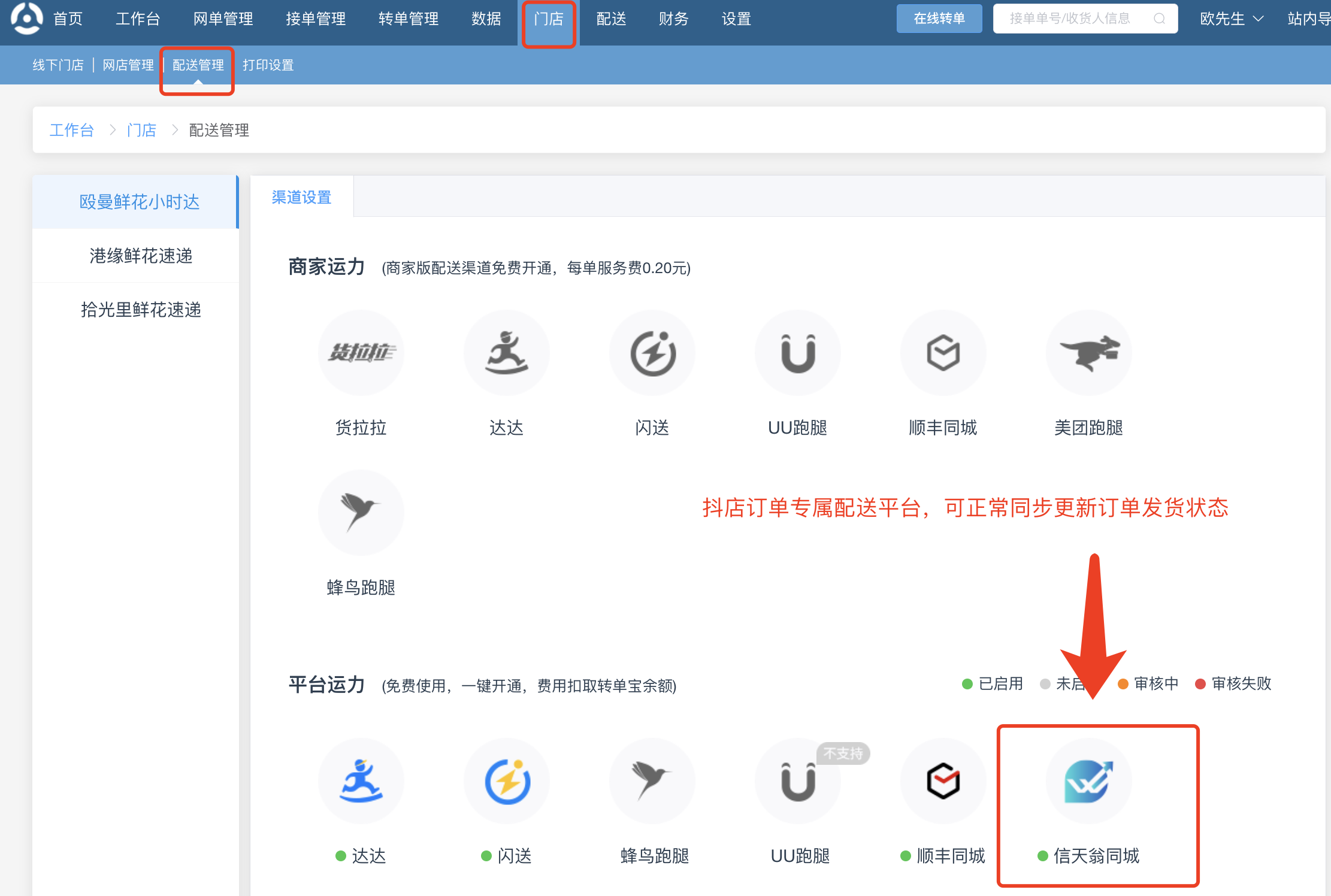Open the 配送 top menu
Image resolution: width=1331 pixels, height=896 pixels.
click(612, 19)
